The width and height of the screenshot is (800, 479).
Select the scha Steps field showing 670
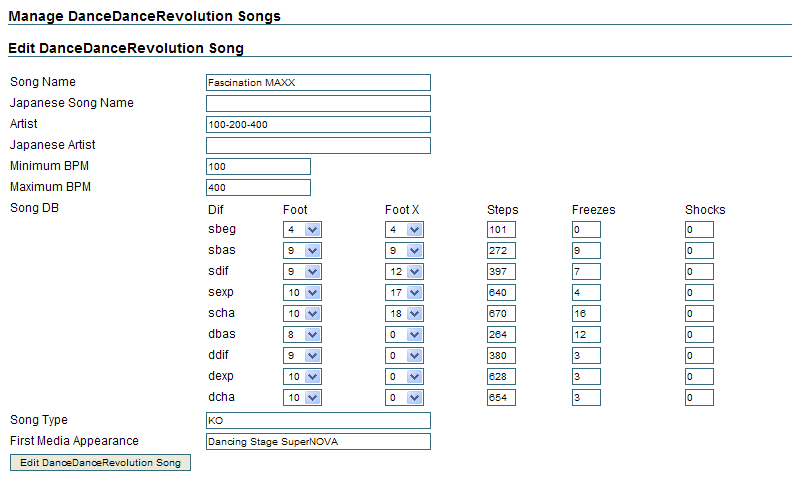501,313
